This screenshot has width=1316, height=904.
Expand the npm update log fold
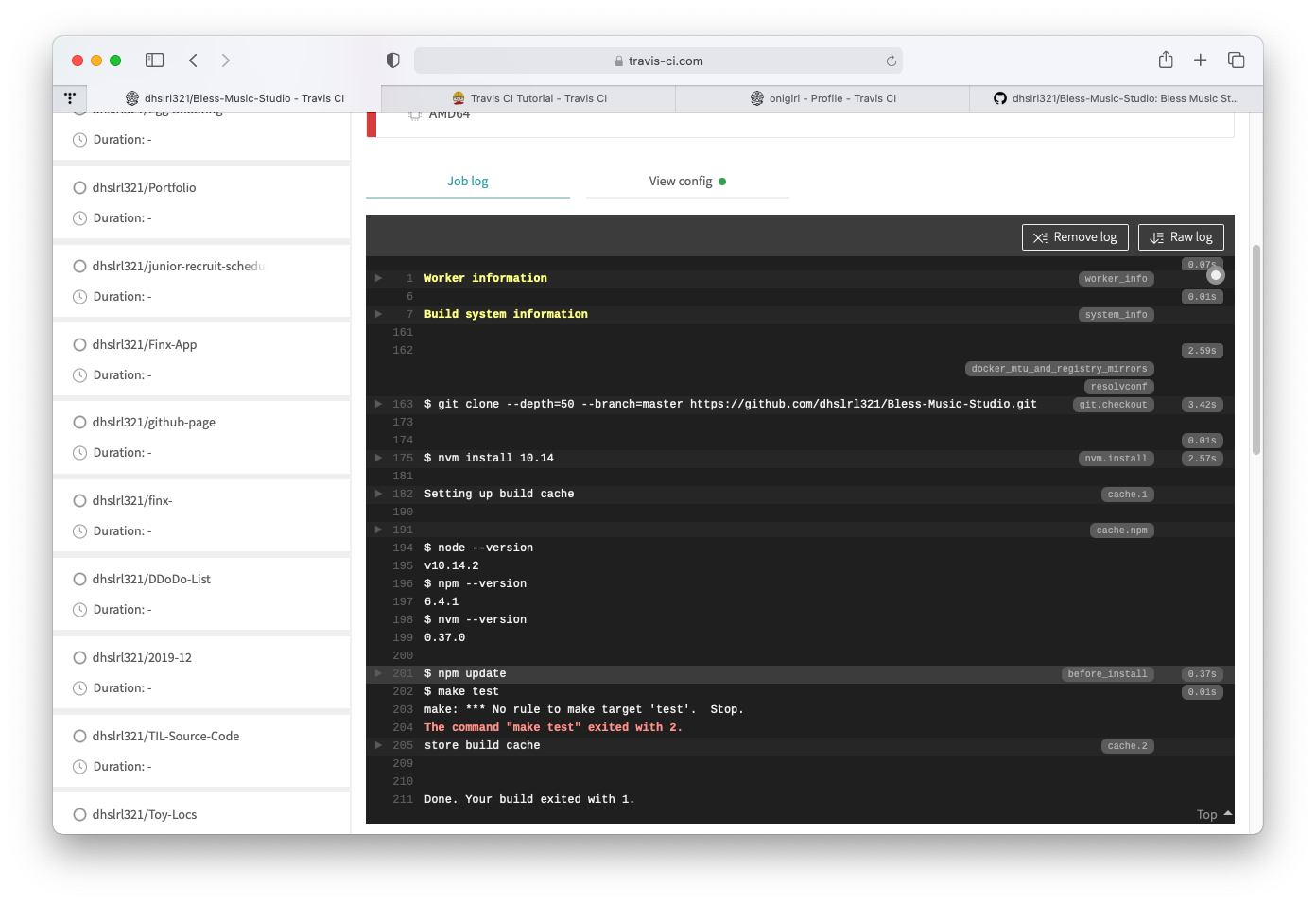pos(378,673)
